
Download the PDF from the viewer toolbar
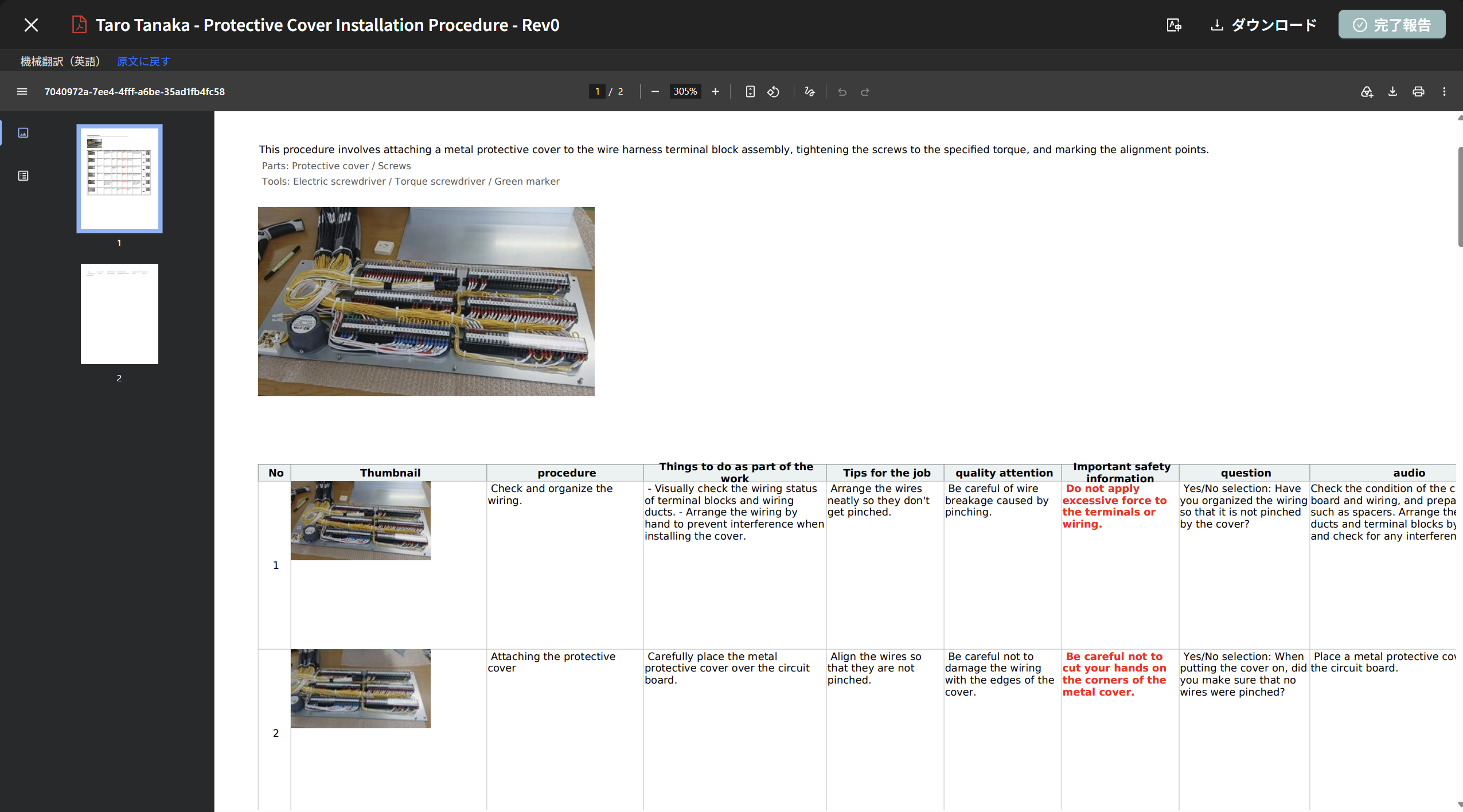[x=1392, y=92]
